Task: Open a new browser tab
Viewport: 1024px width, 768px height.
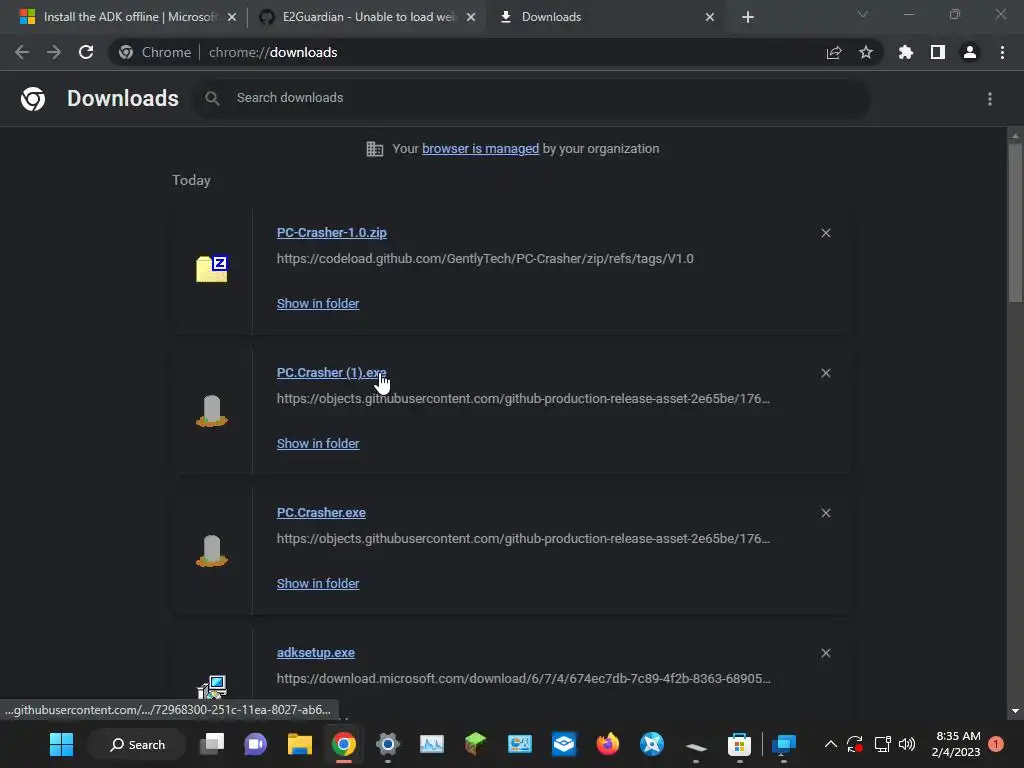Action: point(748,17)
